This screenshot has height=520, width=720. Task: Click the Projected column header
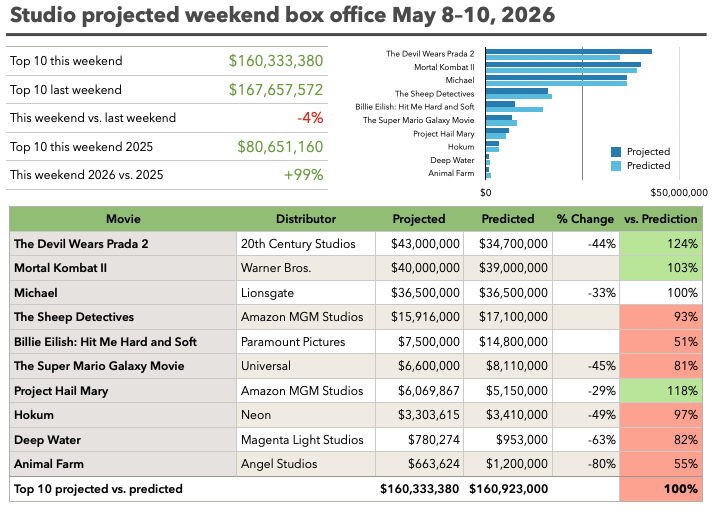click(x=419, y=219)
